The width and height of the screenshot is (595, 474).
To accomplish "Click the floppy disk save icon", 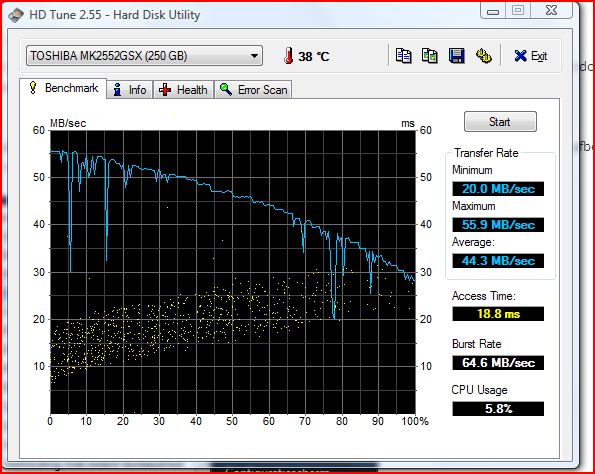I will tap(456, 56).
